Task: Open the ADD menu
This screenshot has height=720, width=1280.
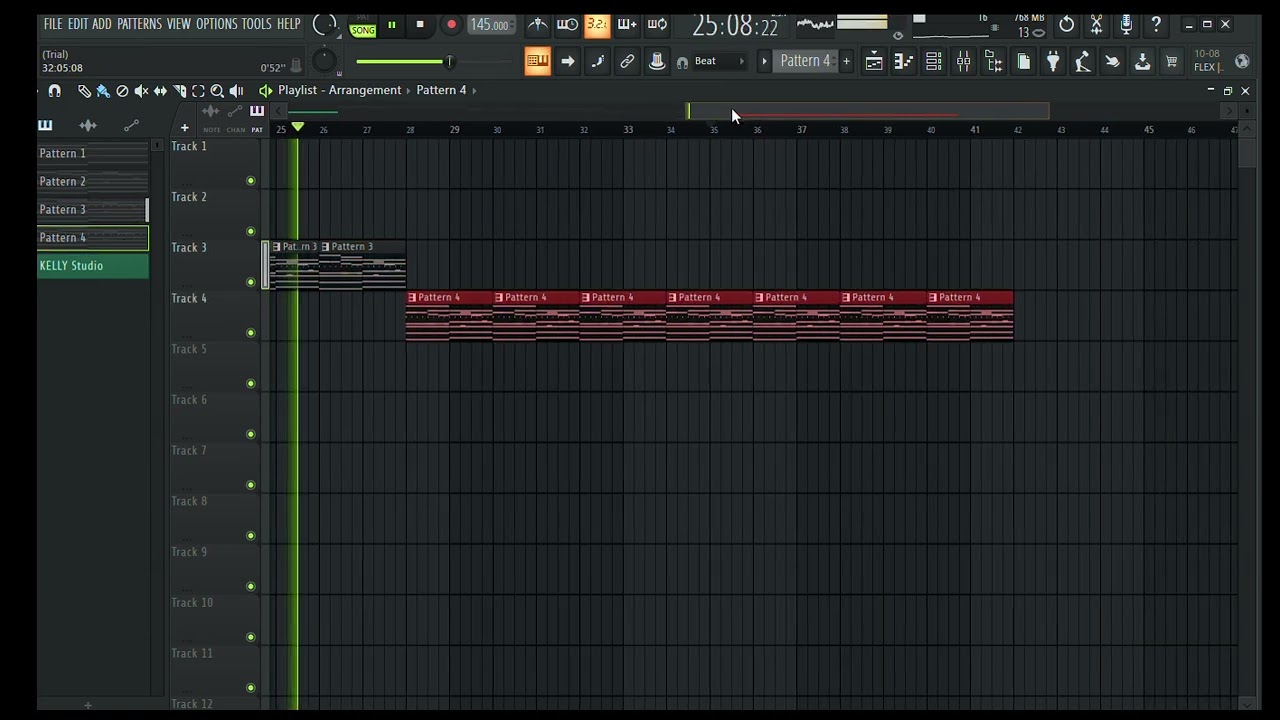Action: pos(102,24)
